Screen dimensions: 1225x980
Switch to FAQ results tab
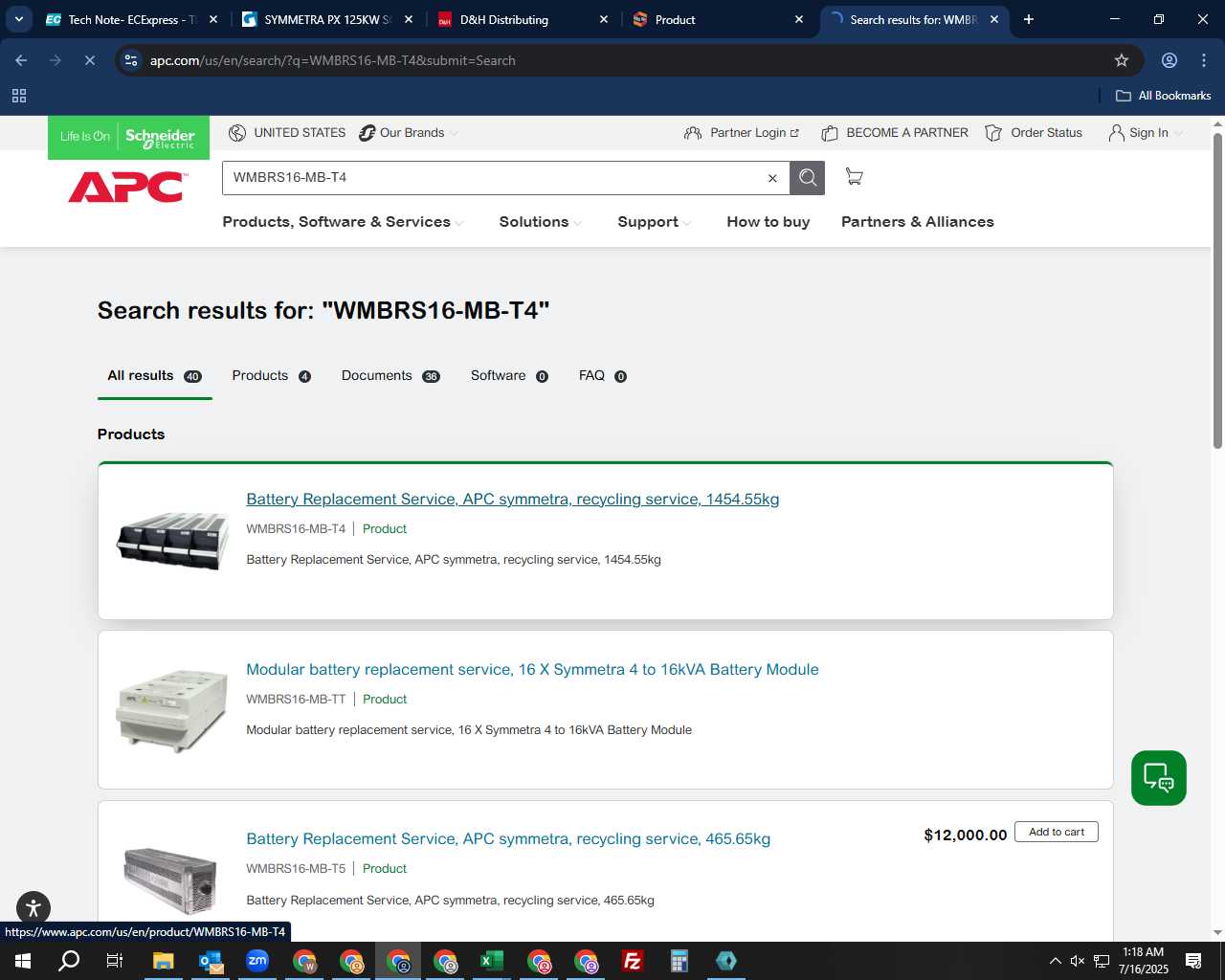point(603,376)
